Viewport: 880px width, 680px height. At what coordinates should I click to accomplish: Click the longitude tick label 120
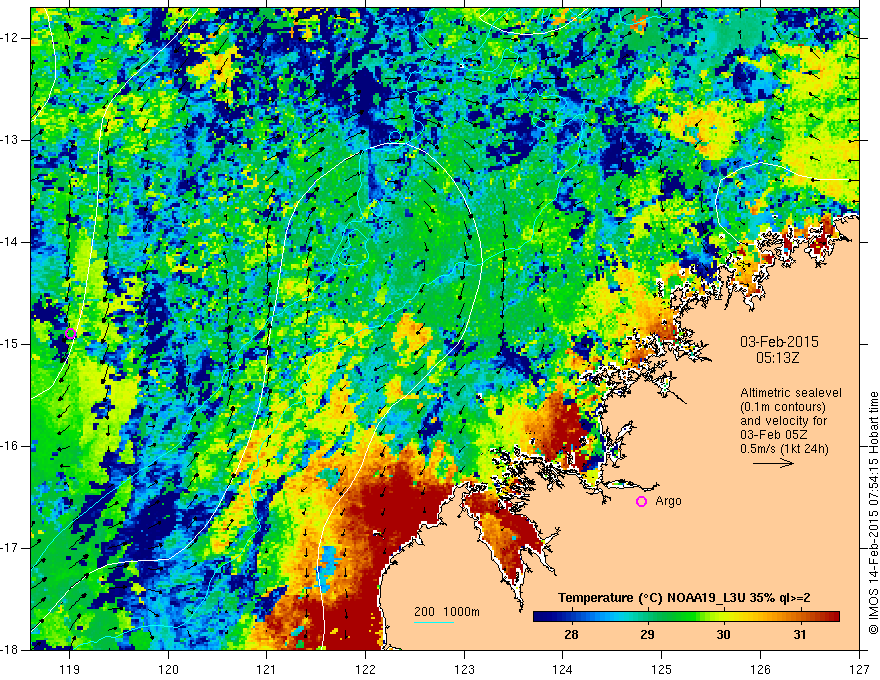[x=168, y=669]
